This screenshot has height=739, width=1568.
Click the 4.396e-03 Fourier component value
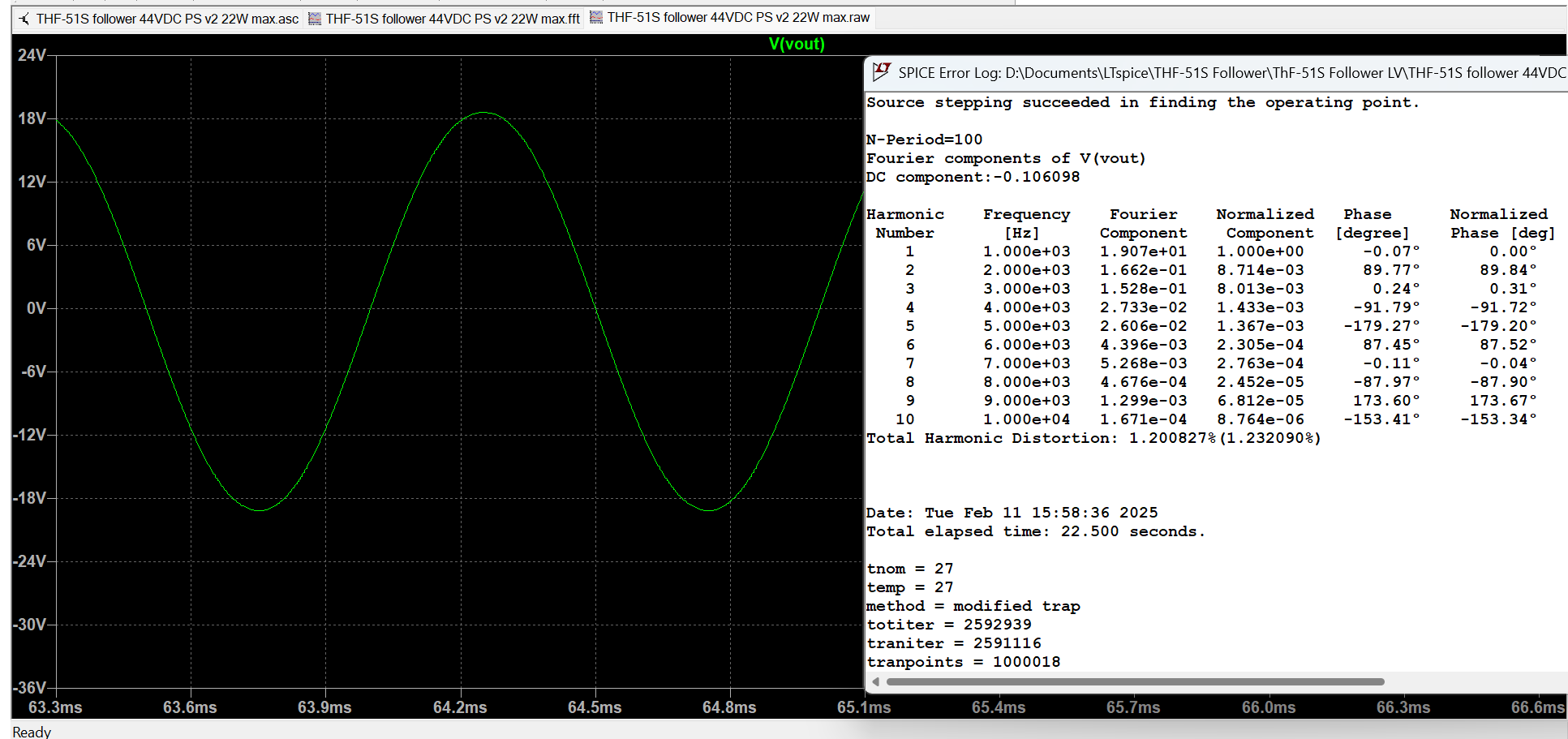(1143, 345)
